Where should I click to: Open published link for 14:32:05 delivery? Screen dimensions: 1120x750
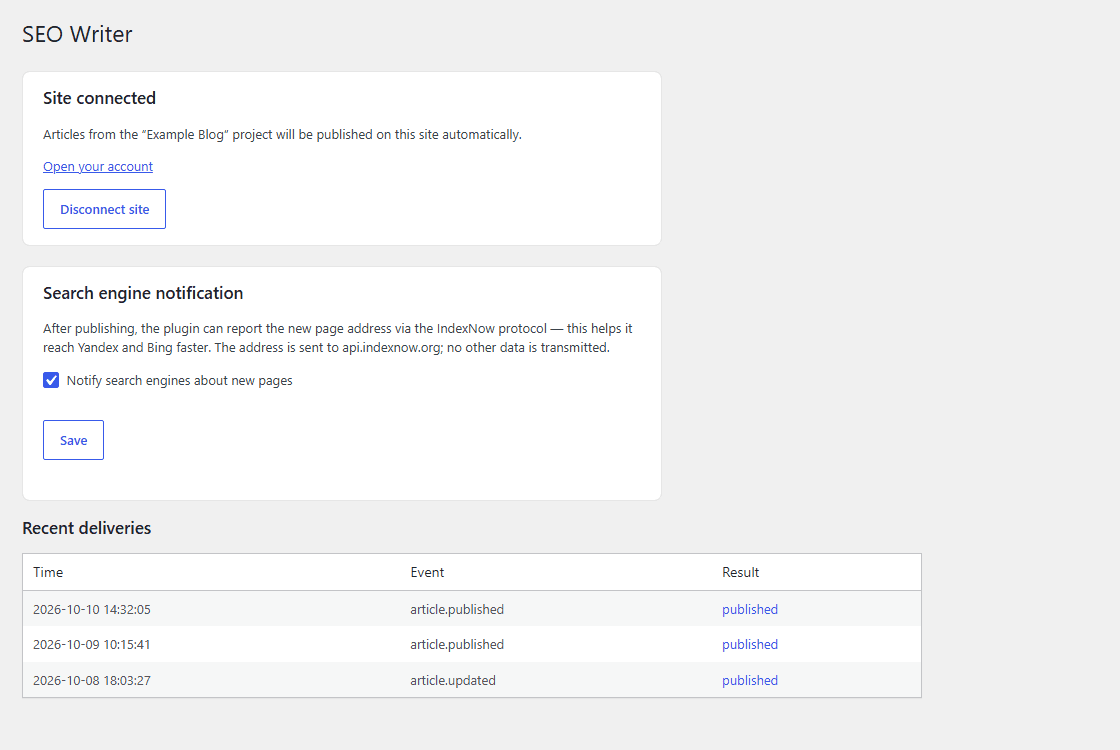[750, 609]
